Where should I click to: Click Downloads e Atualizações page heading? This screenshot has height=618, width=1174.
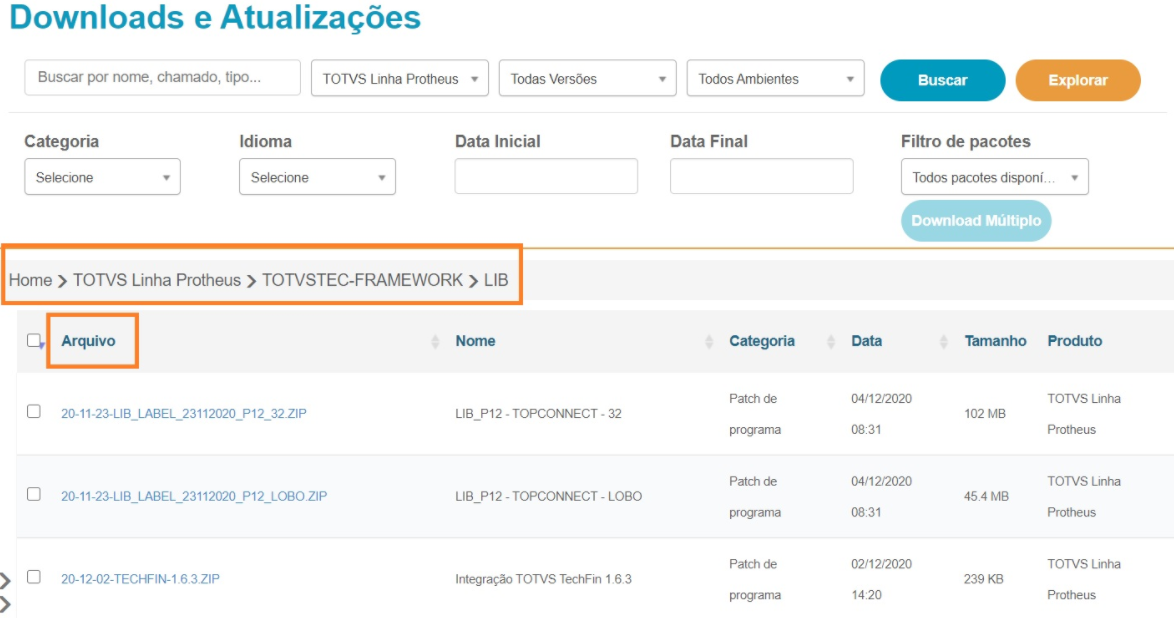pyautogui.click(x=215, y=18)
